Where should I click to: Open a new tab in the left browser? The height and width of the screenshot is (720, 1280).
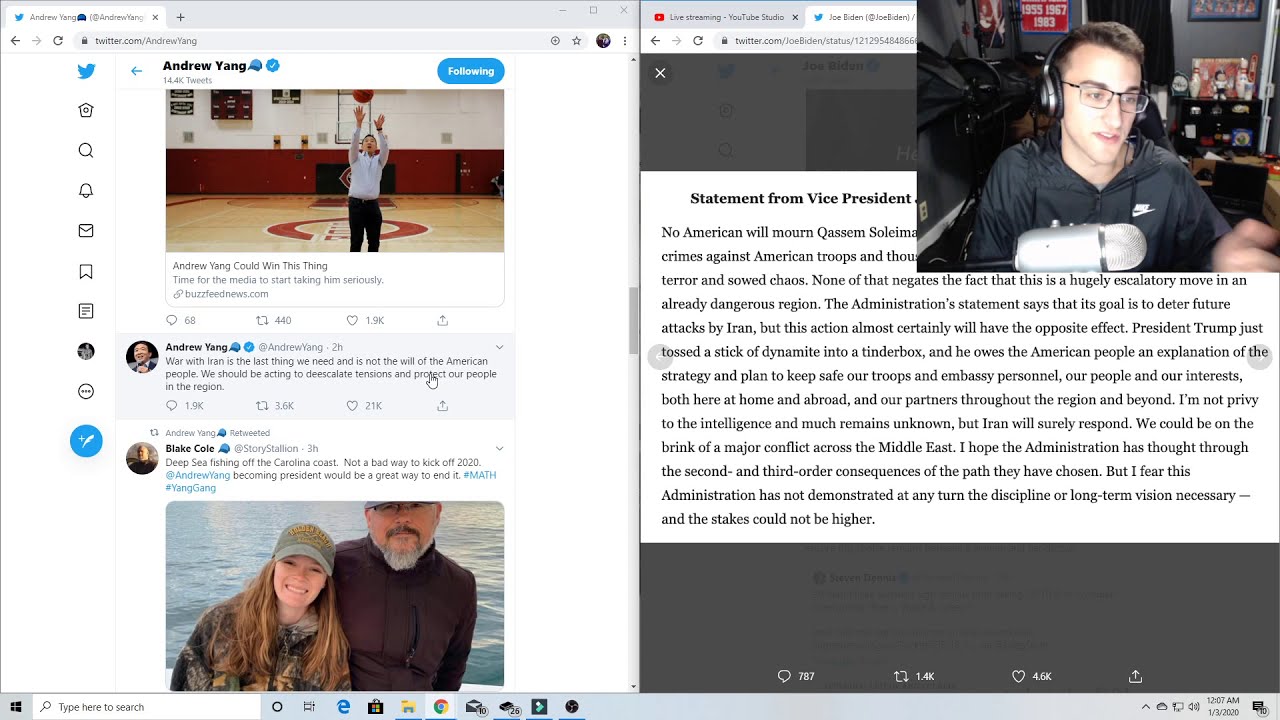[180, 17]
